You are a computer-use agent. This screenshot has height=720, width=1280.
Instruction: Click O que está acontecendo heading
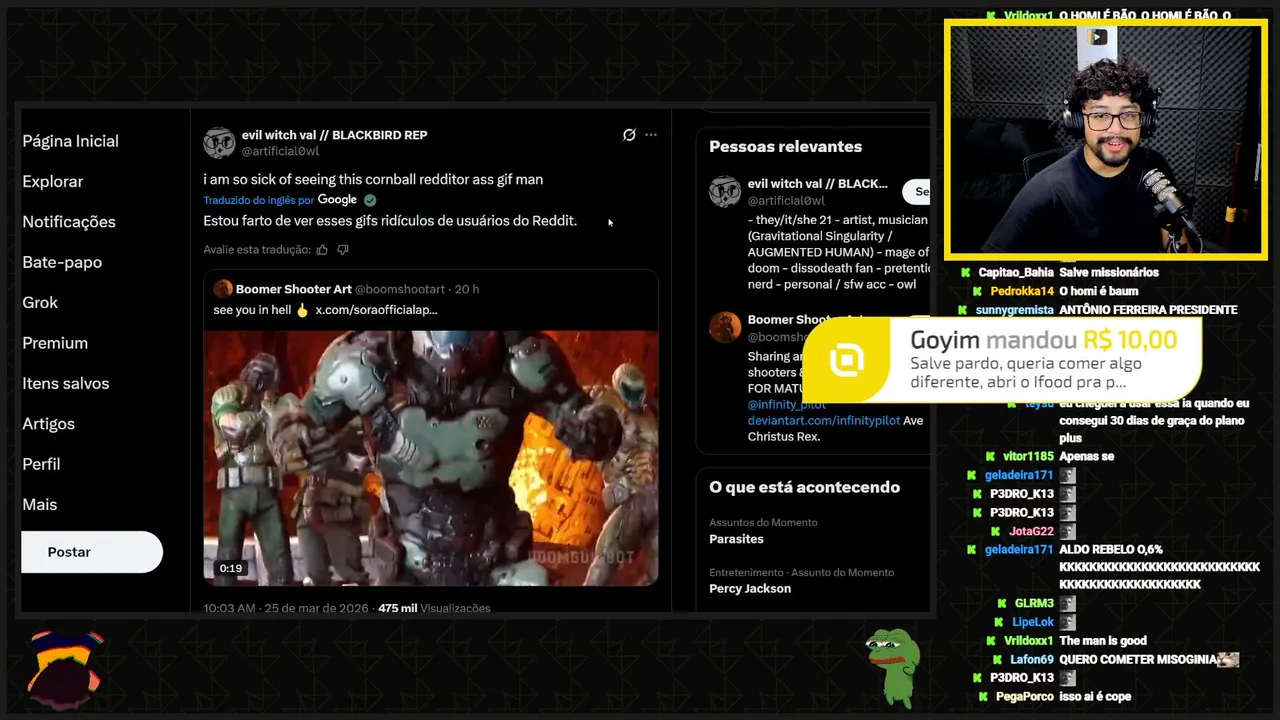pyautogui.click(x=804, y=487)
